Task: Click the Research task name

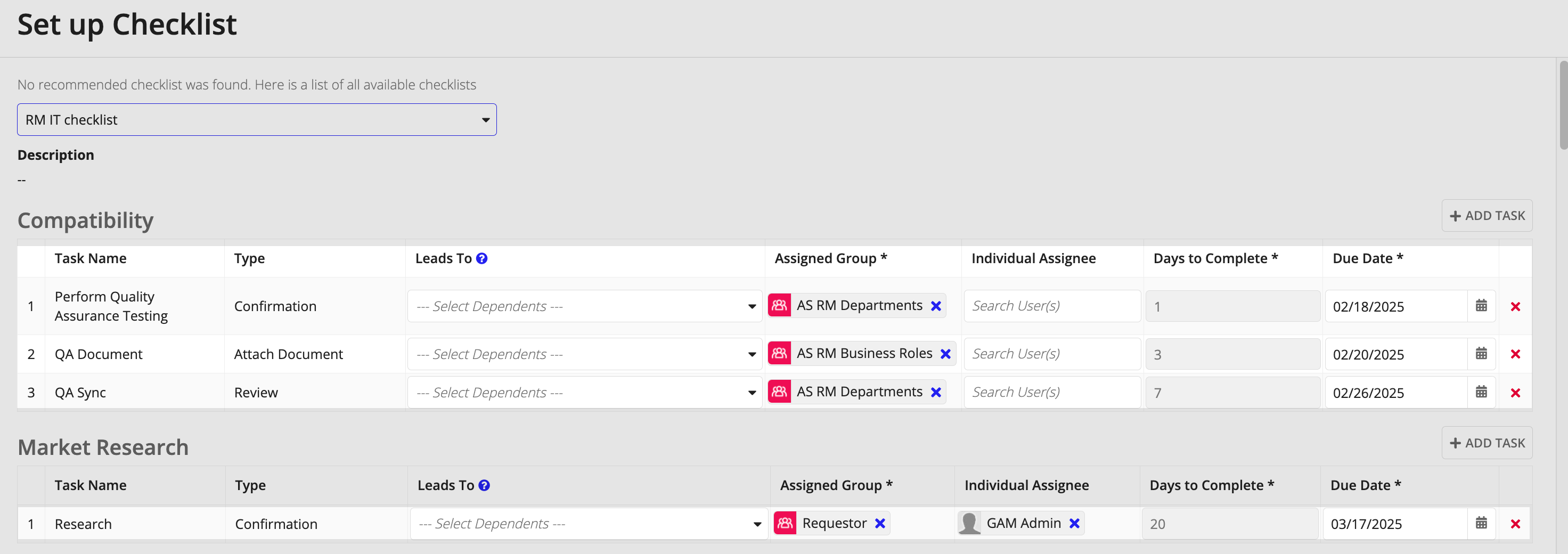Action: (x=84, y=524)
